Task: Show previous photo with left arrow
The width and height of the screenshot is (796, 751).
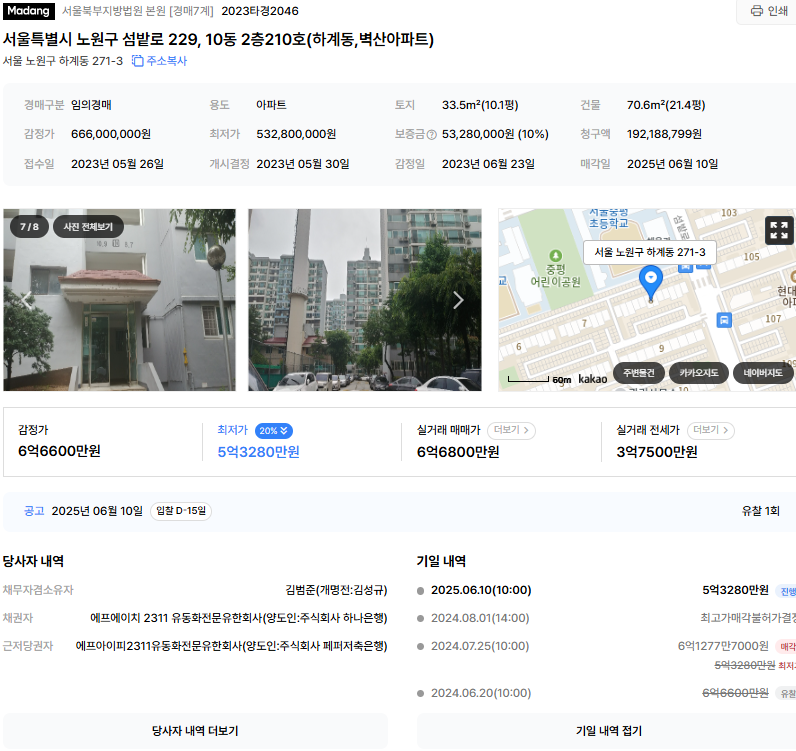Action: (26, 301)
